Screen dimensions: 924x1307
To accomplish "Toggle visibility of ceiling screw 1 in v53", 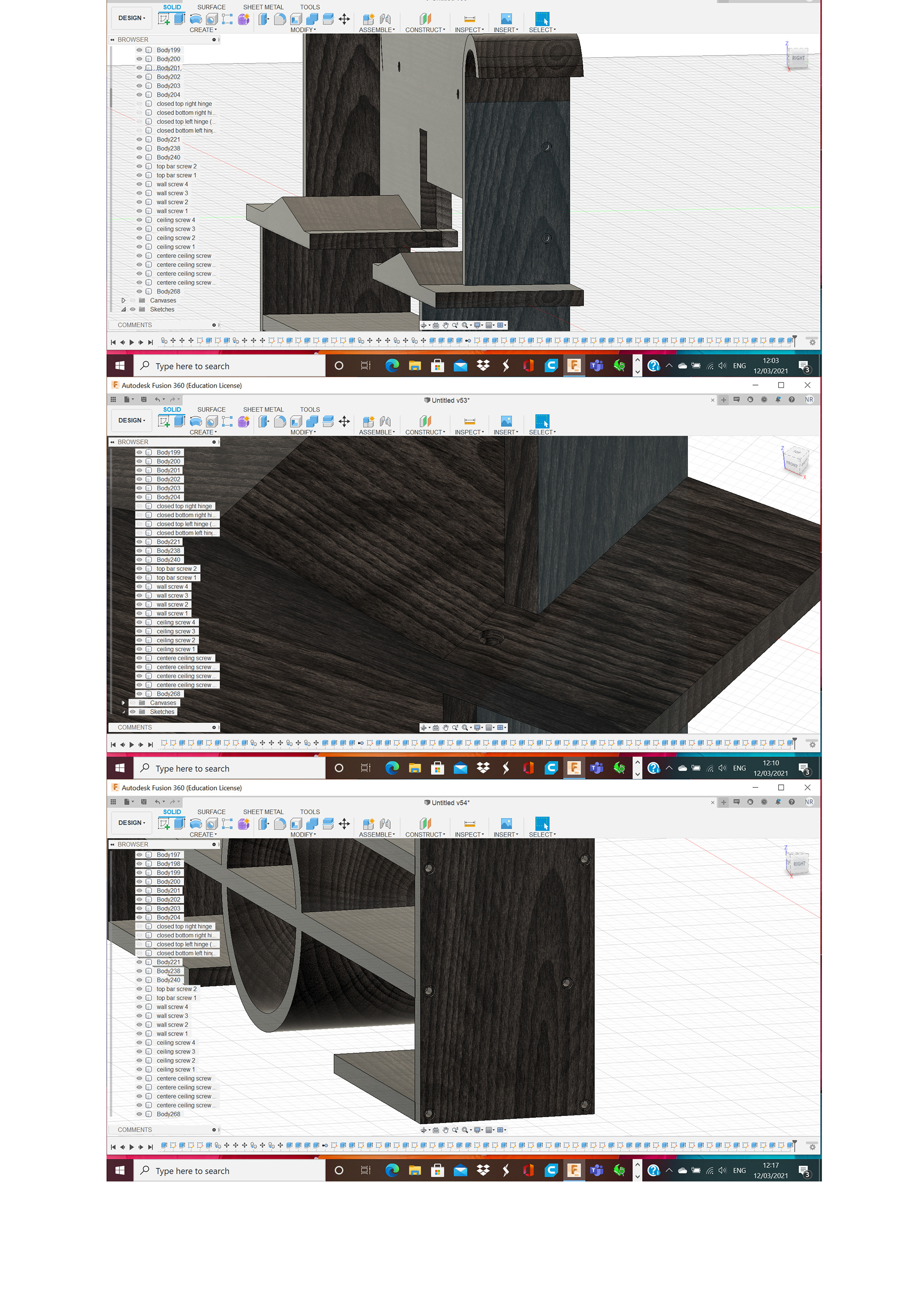I will click(139, 650).
